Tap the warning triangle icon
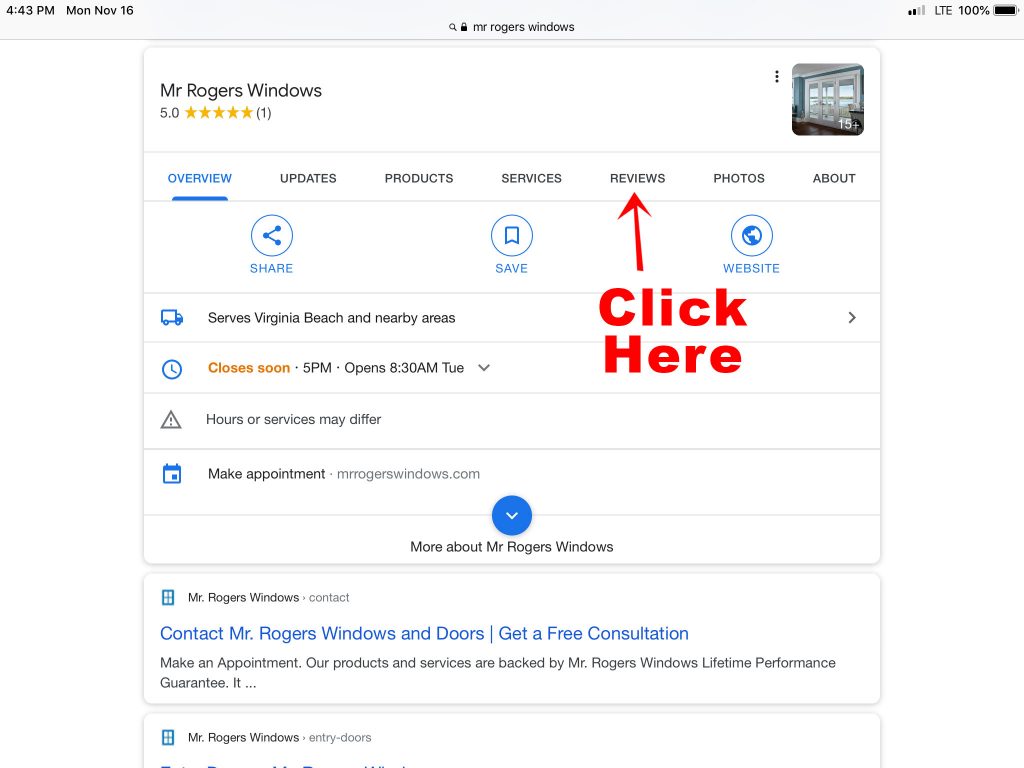This screenshot has height=768, width=1024. click(x=171, y=419)
